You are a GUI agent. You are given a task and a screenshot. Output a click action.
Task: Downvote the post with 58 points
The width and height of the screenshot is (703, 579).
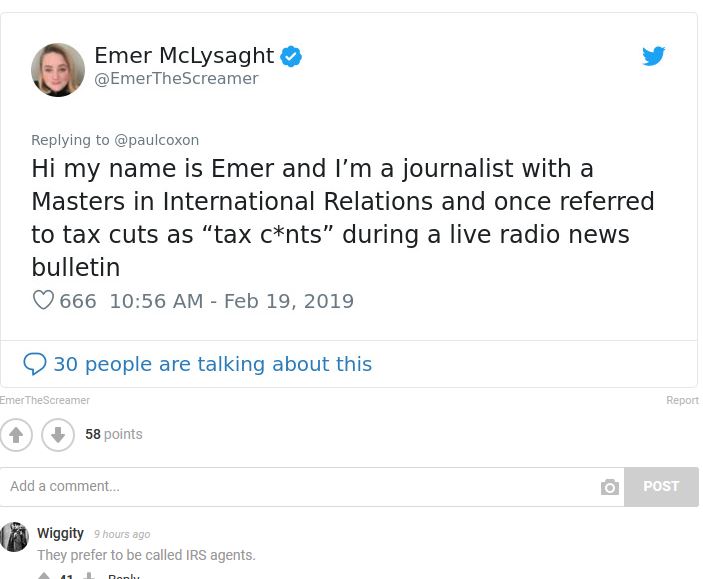point(58,435)
